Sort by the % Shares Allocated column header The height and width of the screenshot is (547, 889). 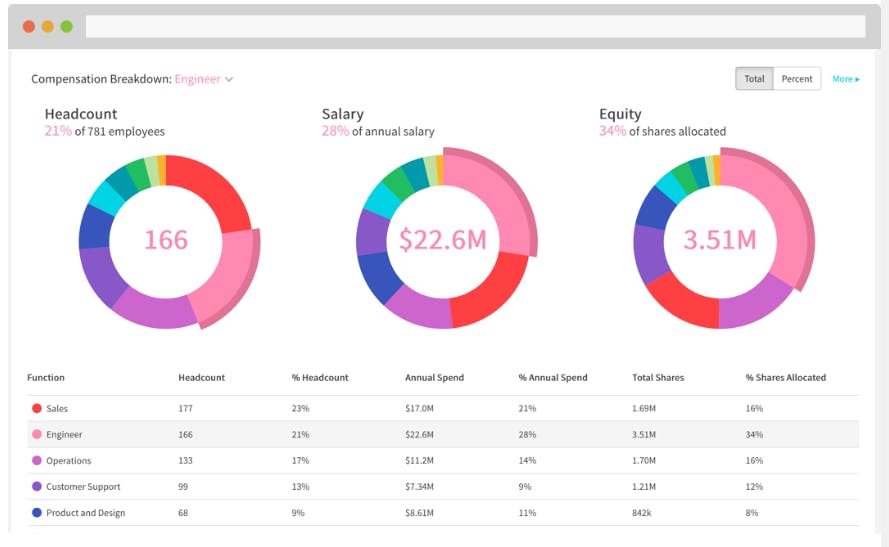785,378
